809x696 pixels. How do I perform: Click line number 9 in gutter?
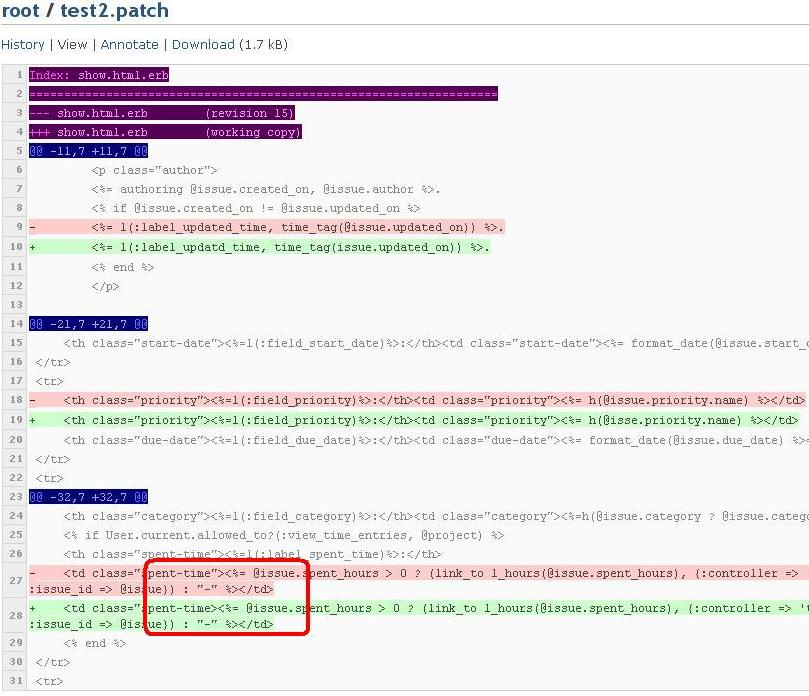[x=20, y=227]
